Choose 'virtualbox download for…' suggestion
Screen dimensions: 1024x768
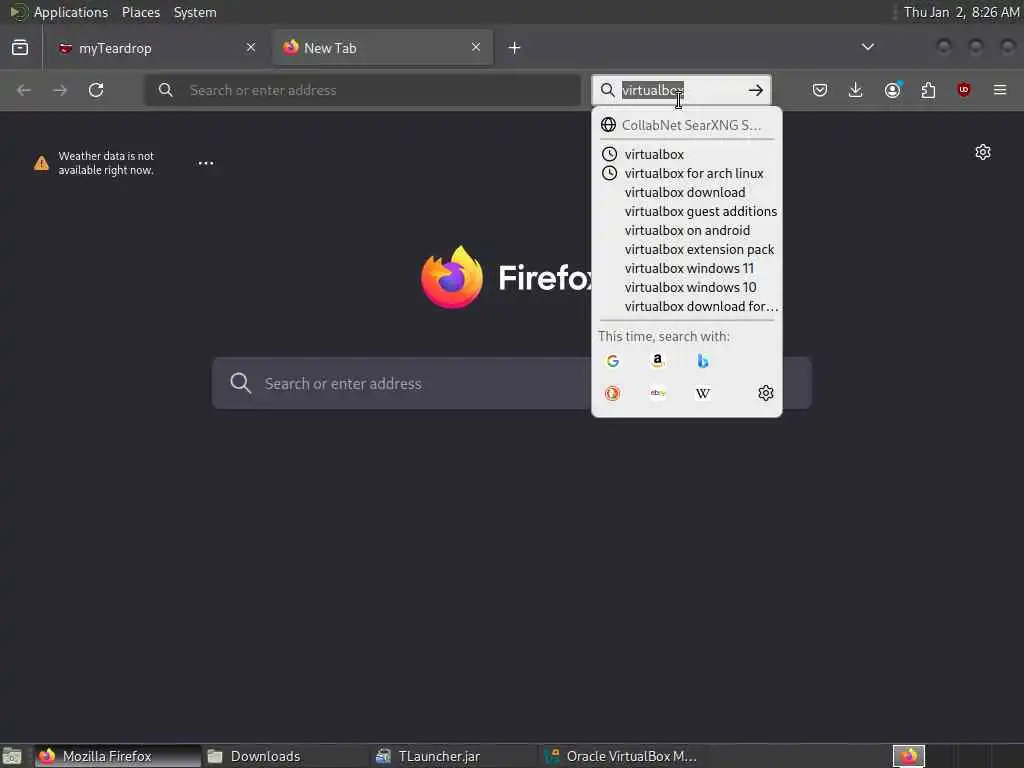tap(686, 306)
